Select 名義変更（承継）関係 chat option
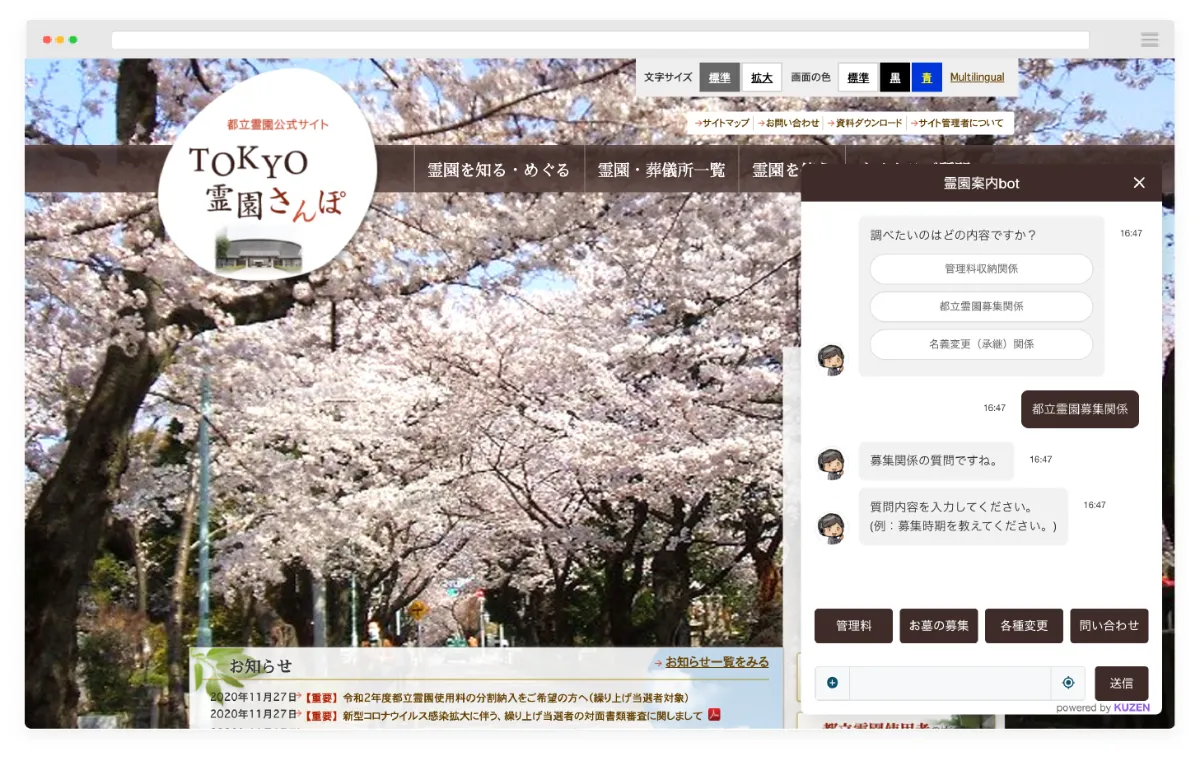 pos(981,344)
